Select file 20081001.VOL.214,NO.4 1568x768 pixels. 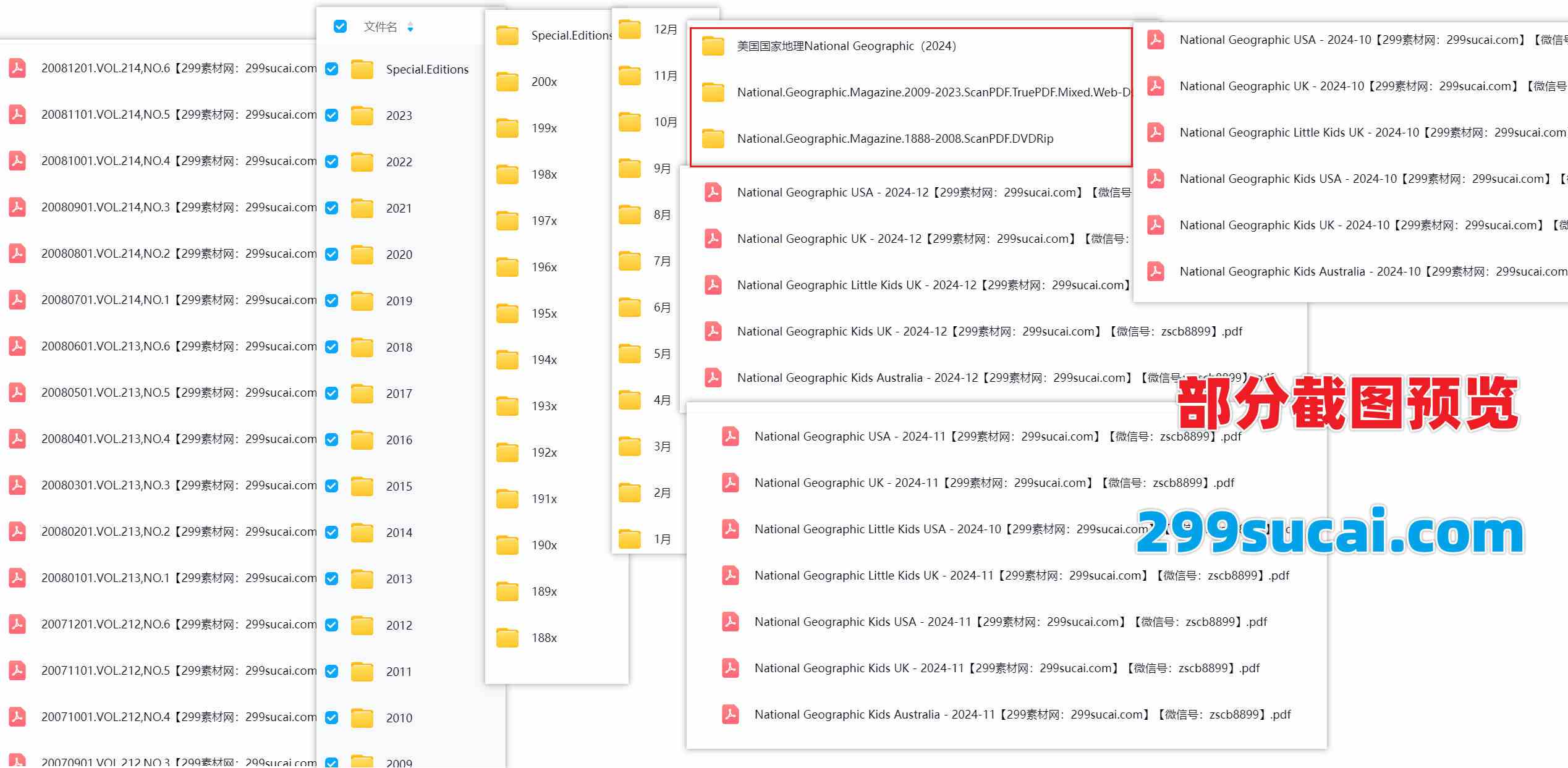[179, 161]
